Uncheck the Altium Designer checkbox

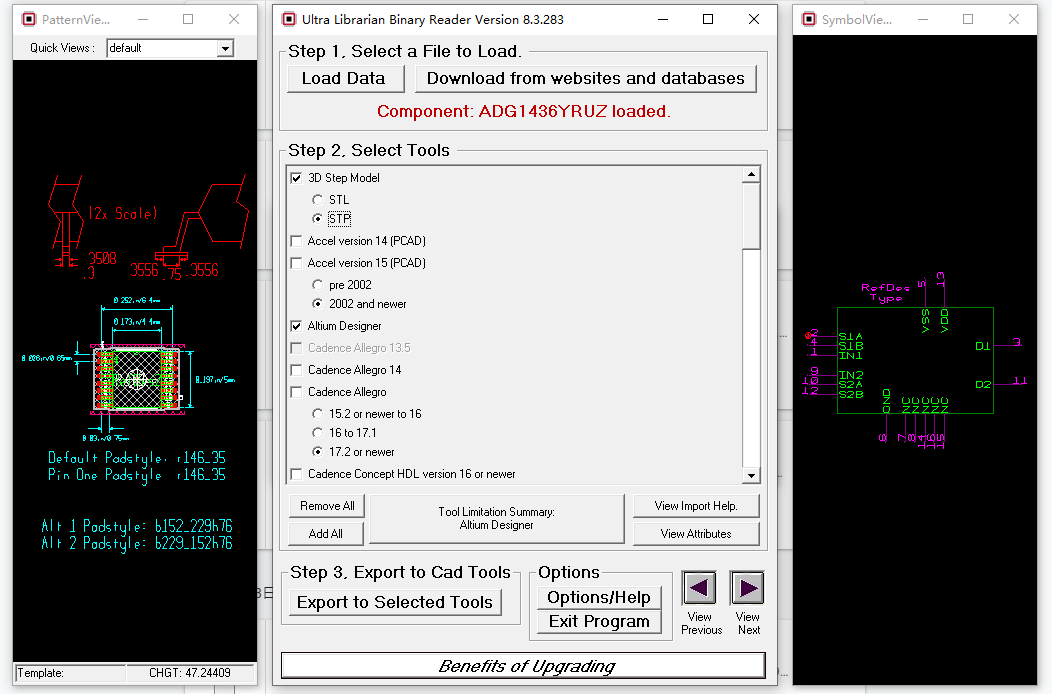tap(296, 326)
